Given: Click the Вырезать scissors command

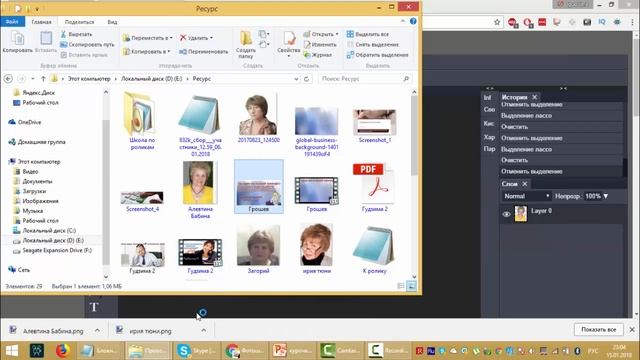Looking at the screenshot, I should point(76,34).
